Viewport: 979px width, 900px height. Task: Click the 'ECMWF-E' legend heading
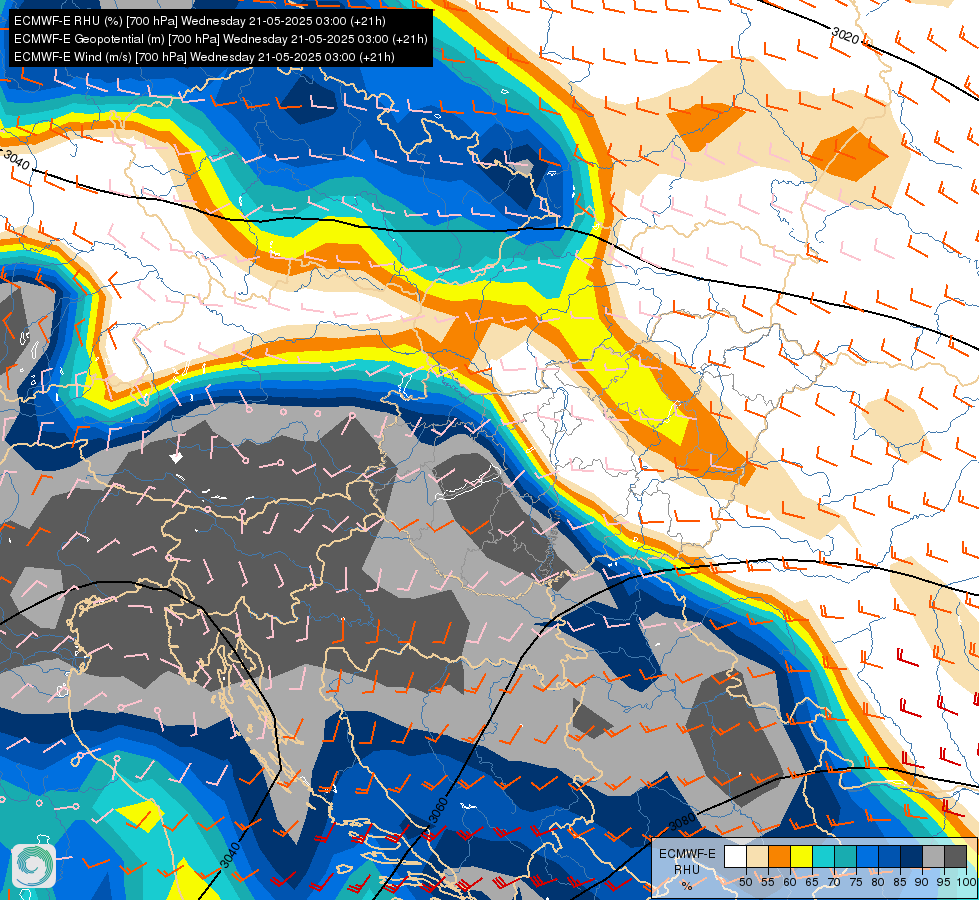click(687, 854)
